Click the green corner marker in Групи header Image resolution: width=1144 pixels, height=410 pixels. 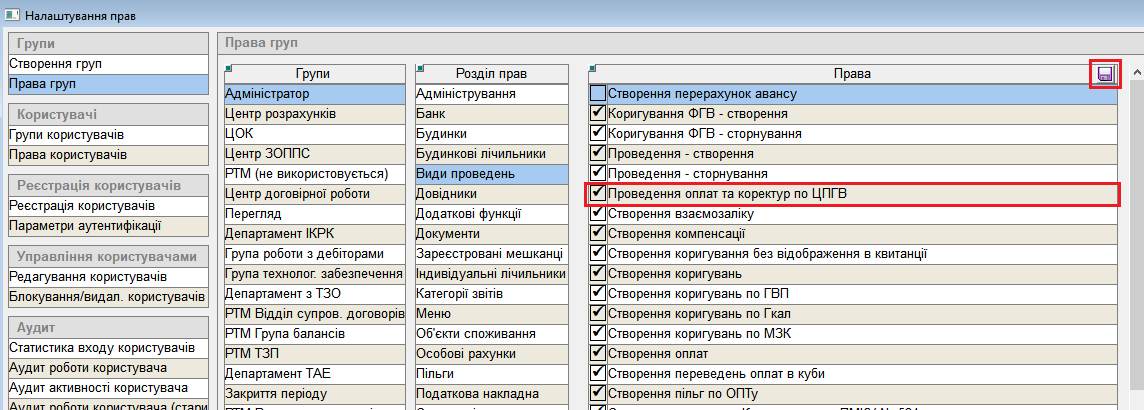(x=230, y=68)
